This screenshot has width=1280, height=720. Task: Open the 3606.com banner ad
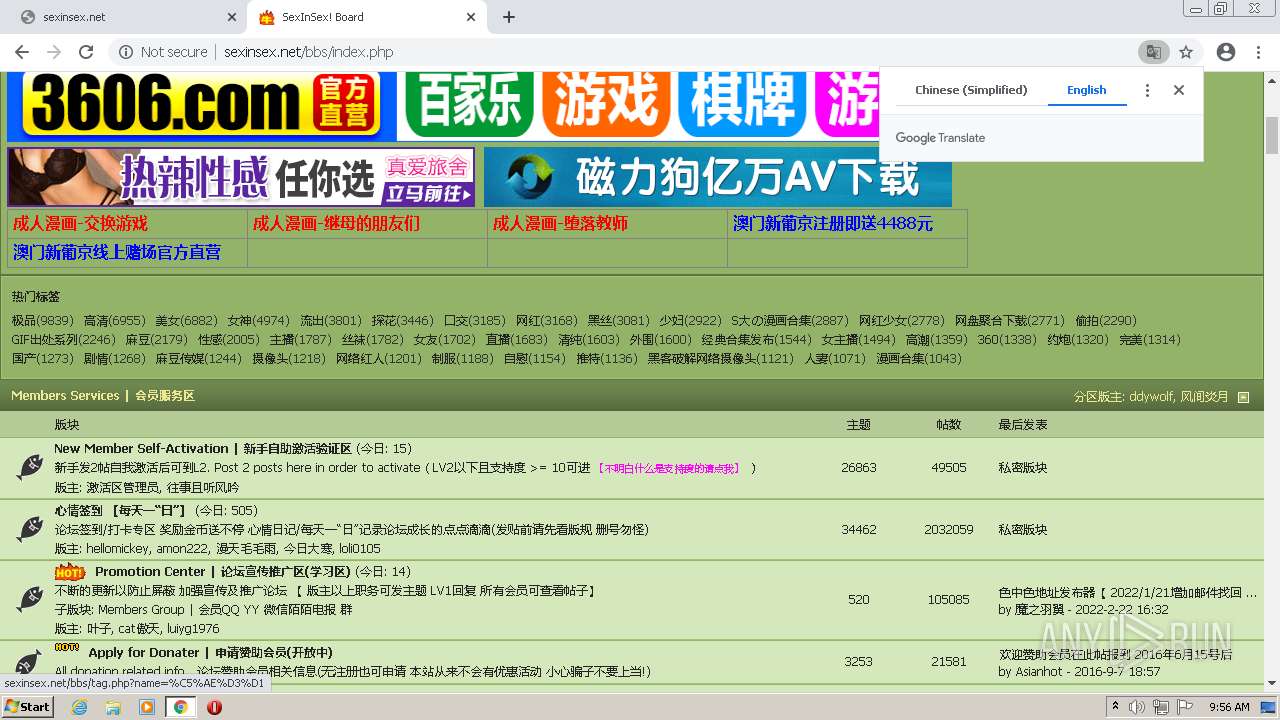201,106
